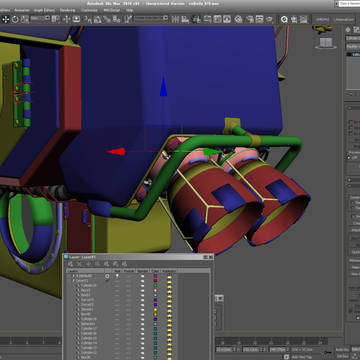Toggle the Spinner Snap button
Viewport: 360px width, 360px height.
pyautogui.click(x=116, y=19)
